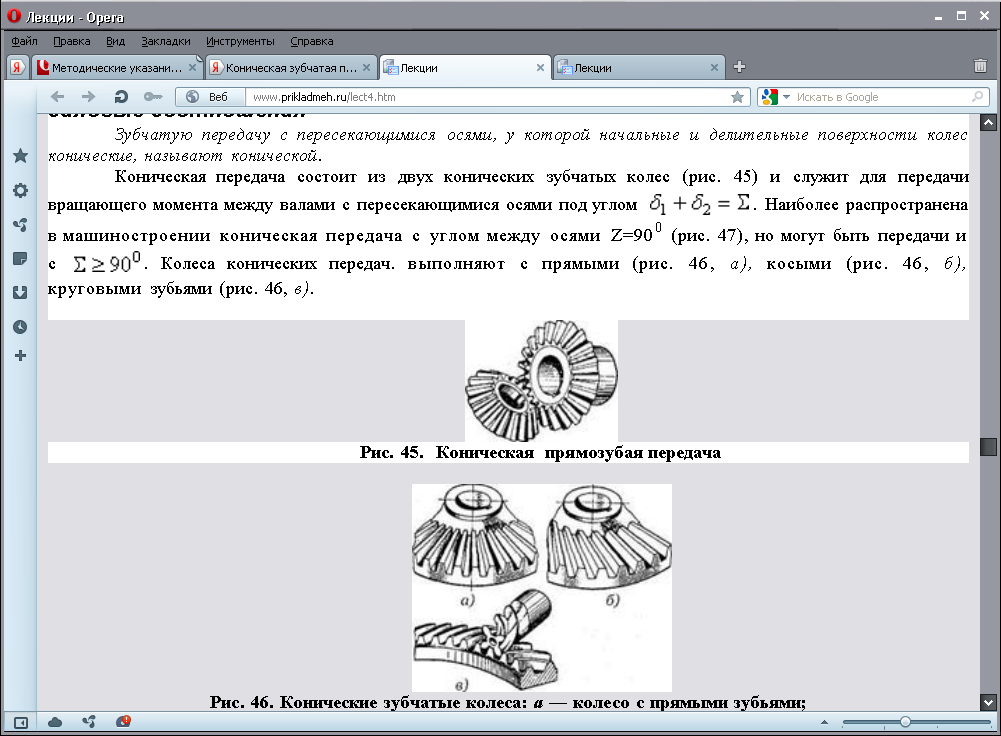Open the Notes panel in sidebar

click(x=20, y=259)
